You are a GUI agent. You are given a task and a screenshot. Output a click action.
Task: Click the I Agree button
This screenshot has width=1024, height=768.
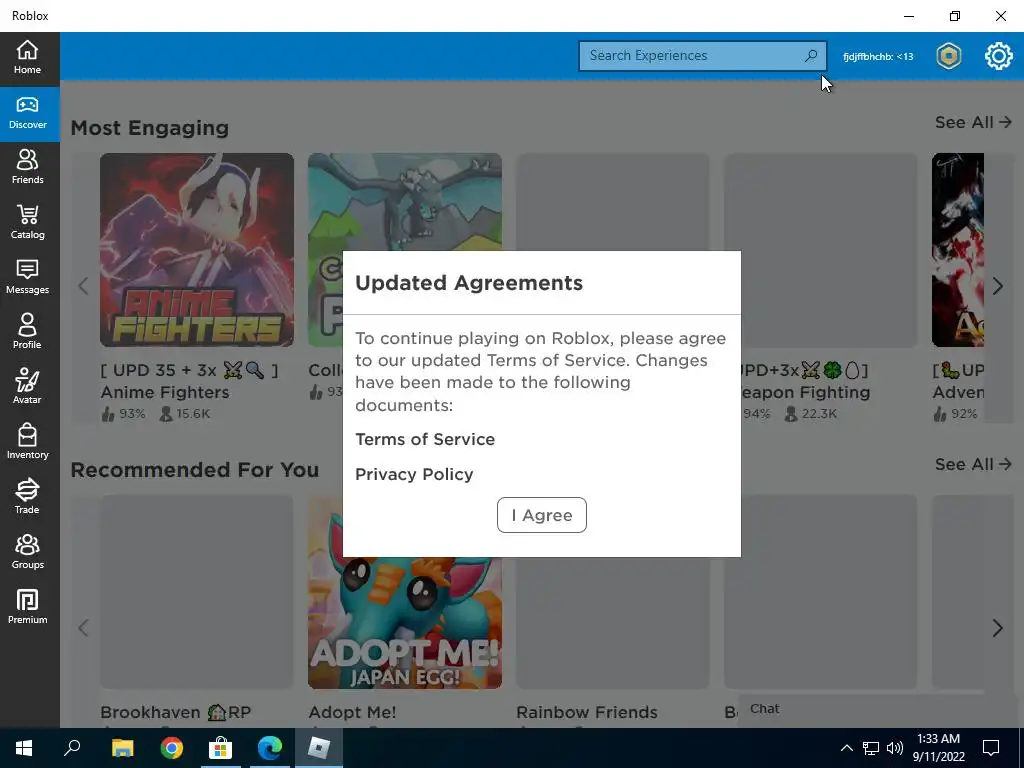(541, 515)
